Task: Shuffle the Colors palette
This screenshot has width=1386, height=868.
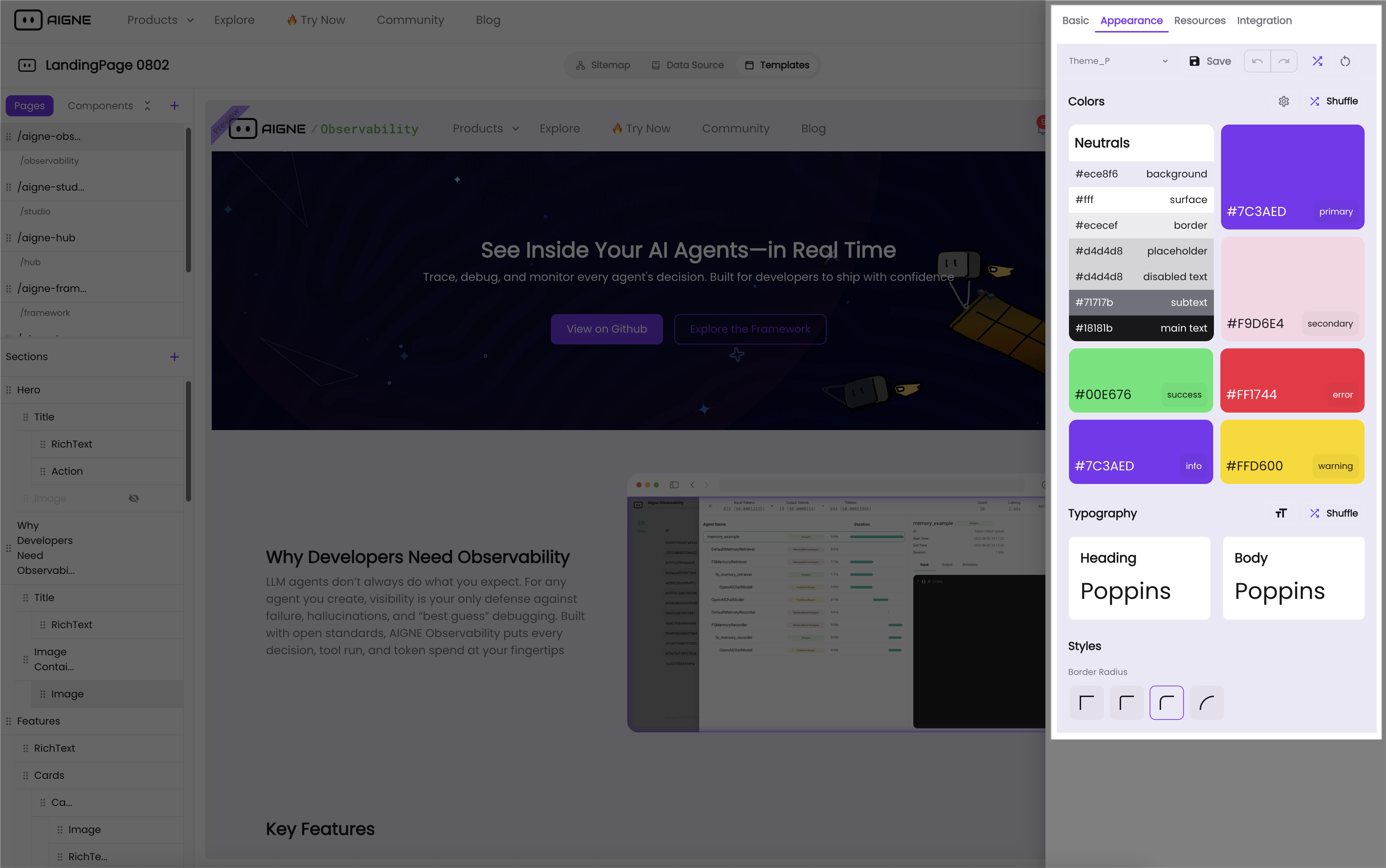Action: pyautogui.click(x=1334, y=101)
